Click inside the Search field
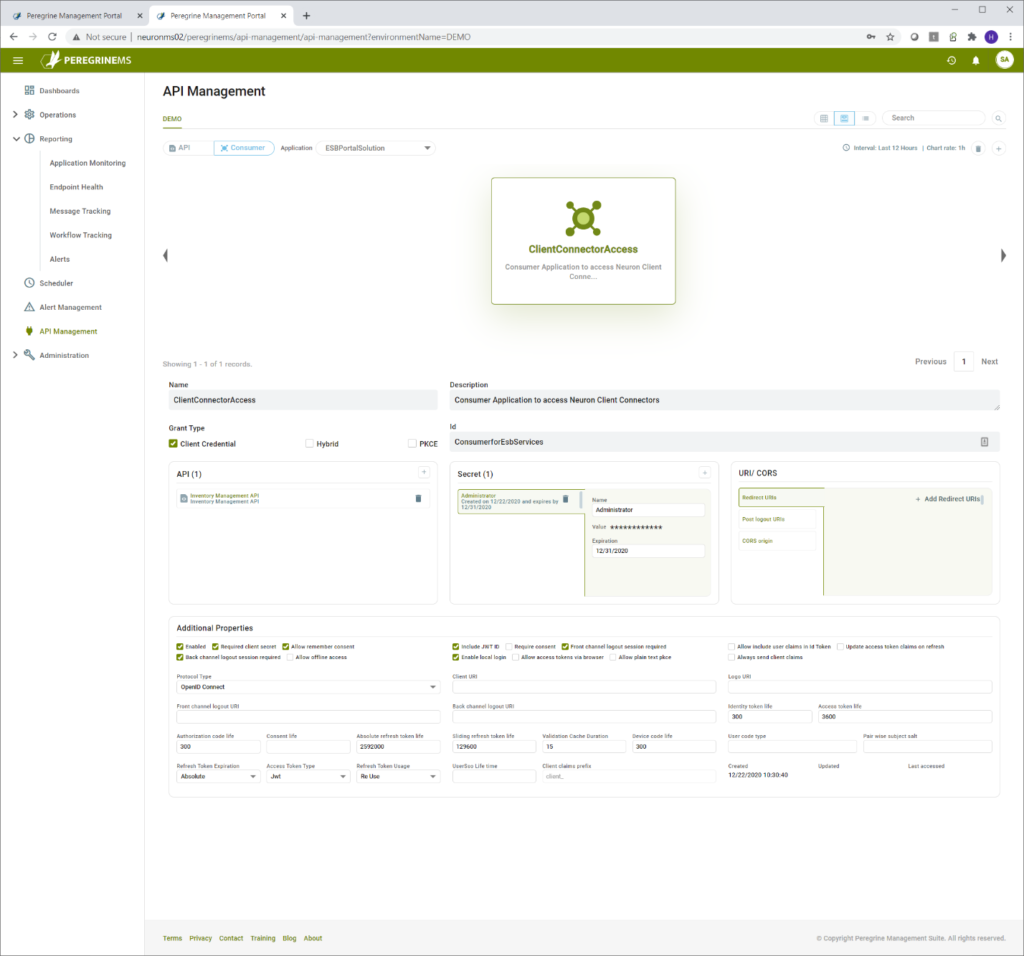Viewport: 1024px width, 956px height. click(931, 117)
